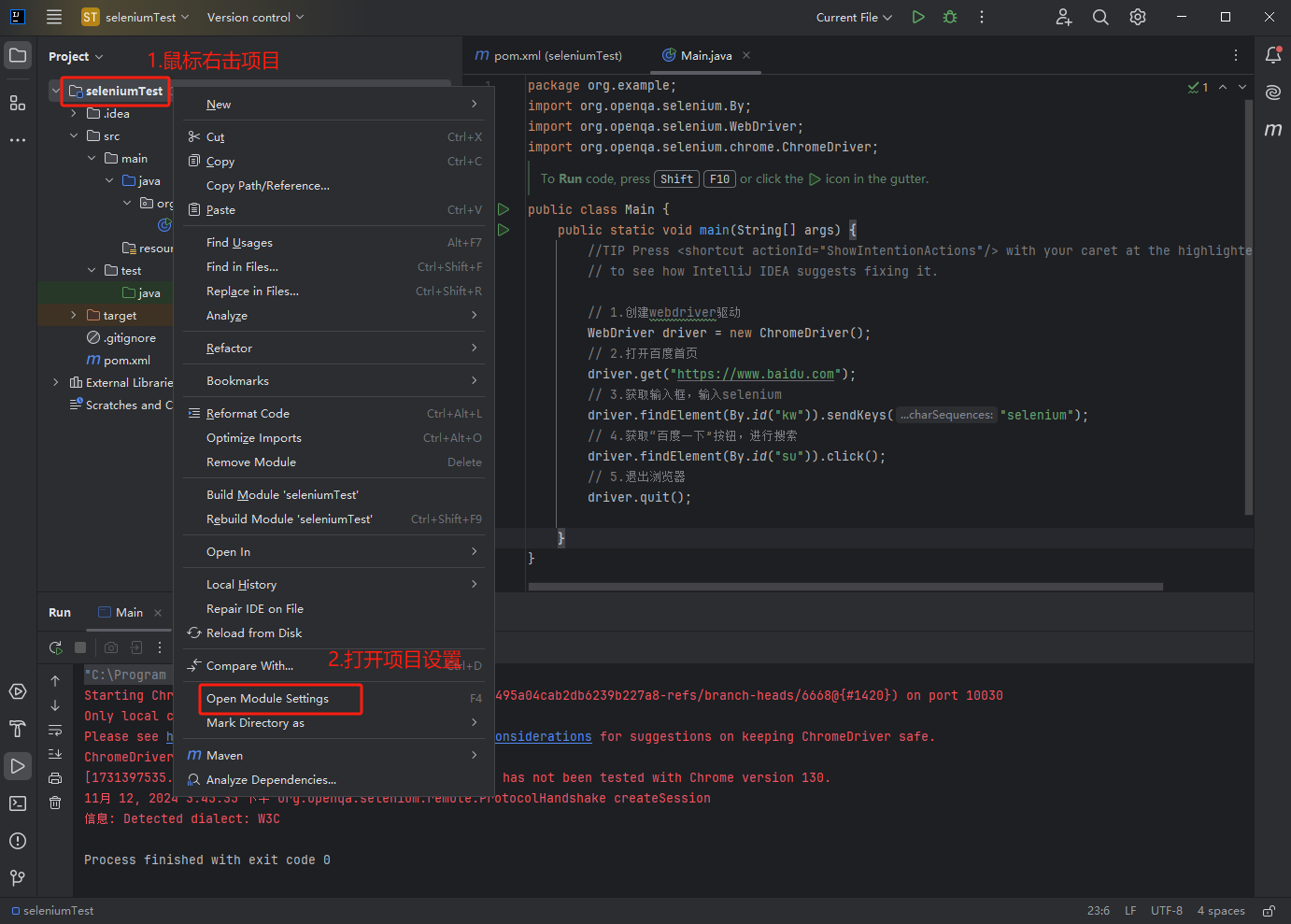
Task: Toggle soft-wrap in Run console
Action: pos(55,730)
